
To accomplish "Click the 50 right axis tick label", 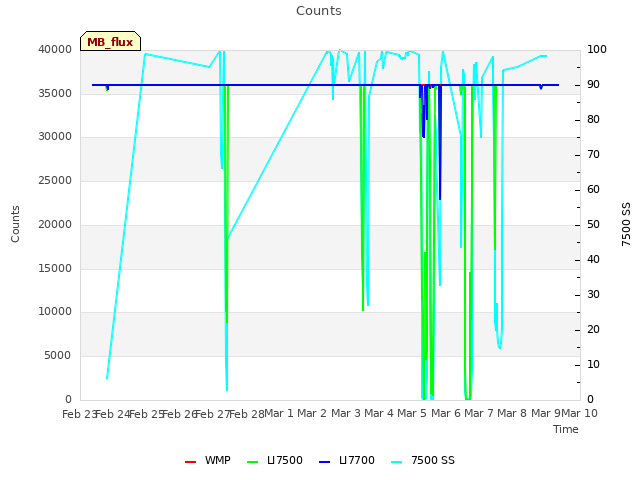I will [593, 224].
